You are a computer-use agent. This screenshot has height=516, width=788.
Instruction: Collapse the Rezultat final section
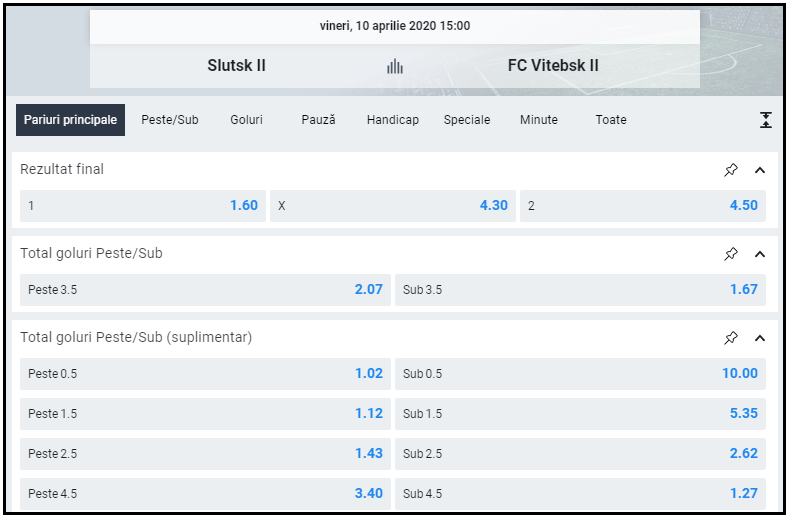(760, 170)
